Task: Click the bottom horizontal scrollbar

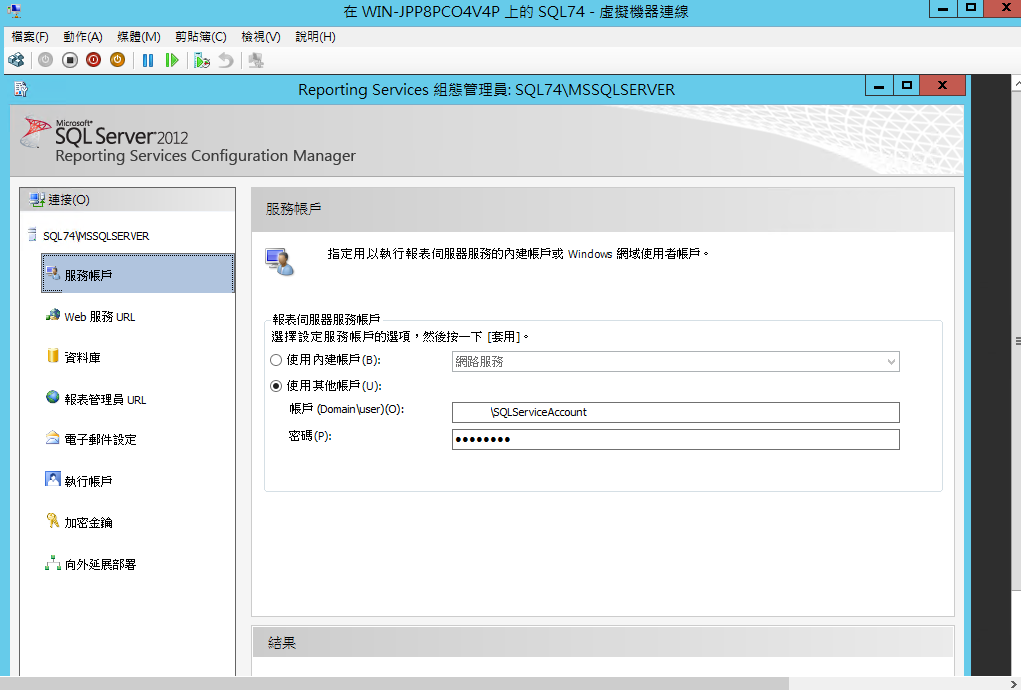Action: tap(395, 683)
